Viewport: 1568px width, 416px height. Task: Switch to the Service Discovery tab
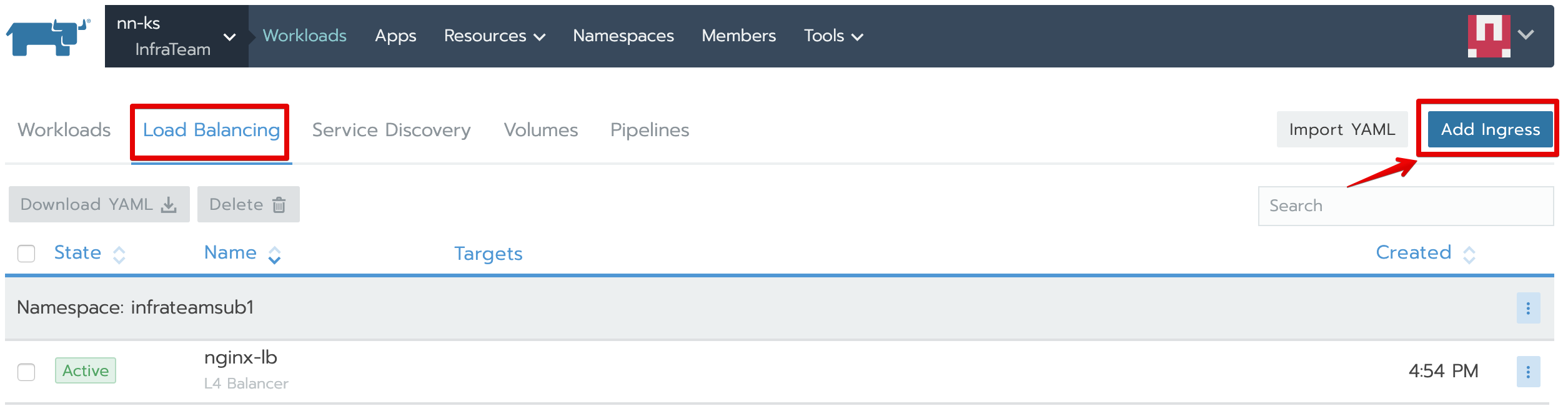click(x=391, y=130)
